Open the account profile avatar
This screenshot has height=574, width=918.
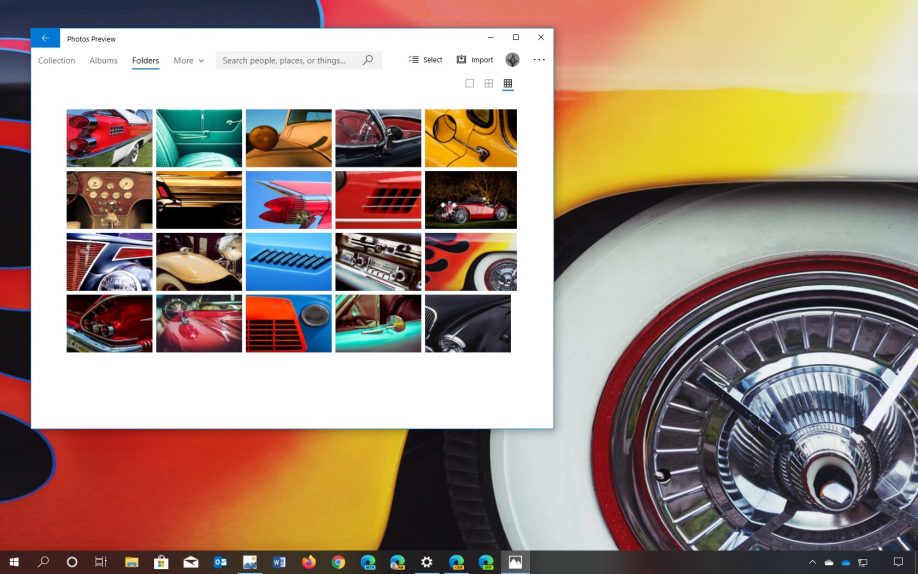512,60
